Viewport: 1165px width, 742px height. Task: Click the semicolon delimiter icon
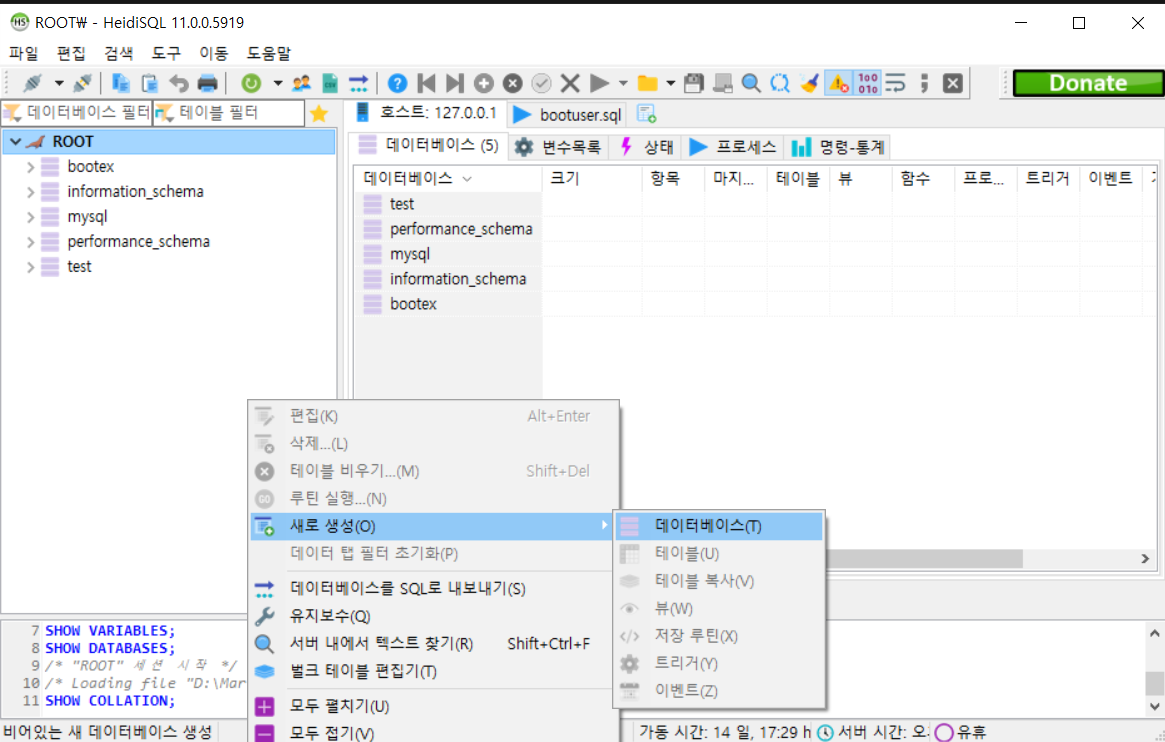(924, 83)
